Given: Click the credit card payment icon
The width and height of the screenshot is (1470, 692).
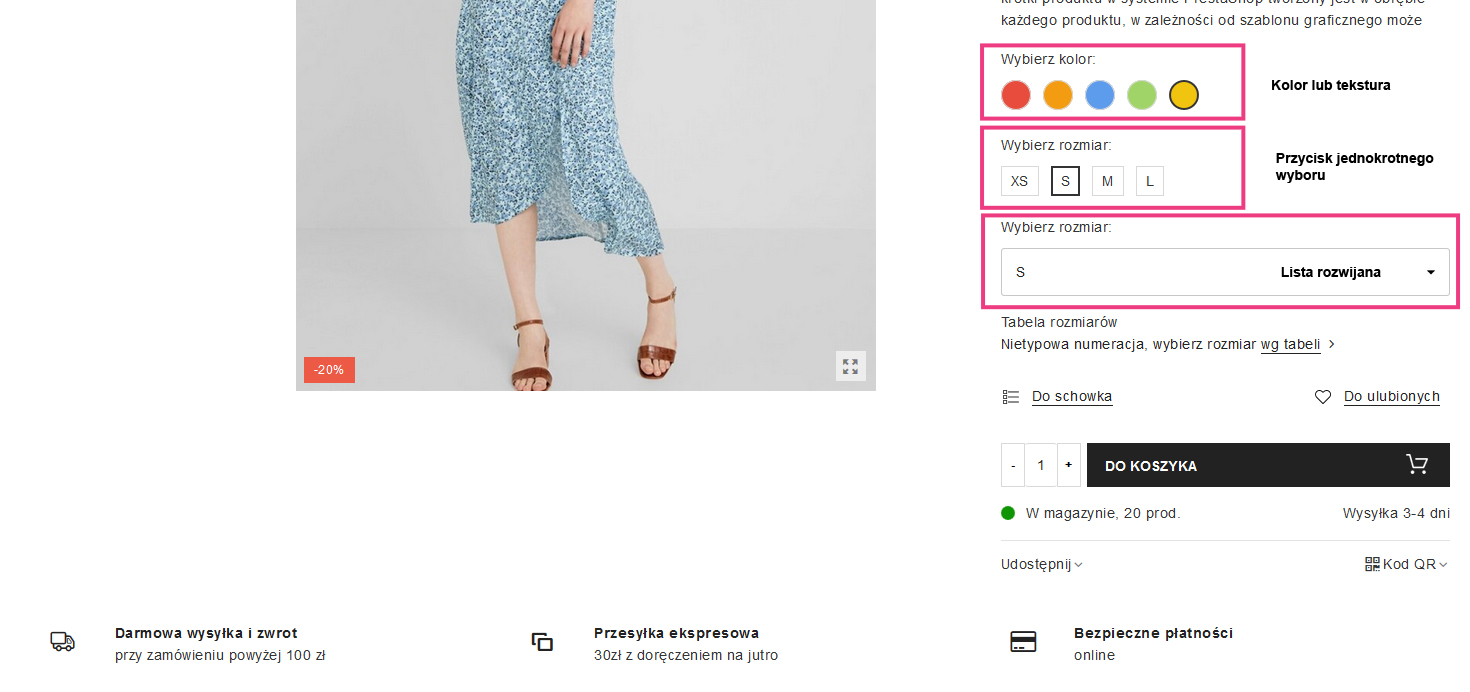Looking at the screenshot, I should tap(1023, 642).
